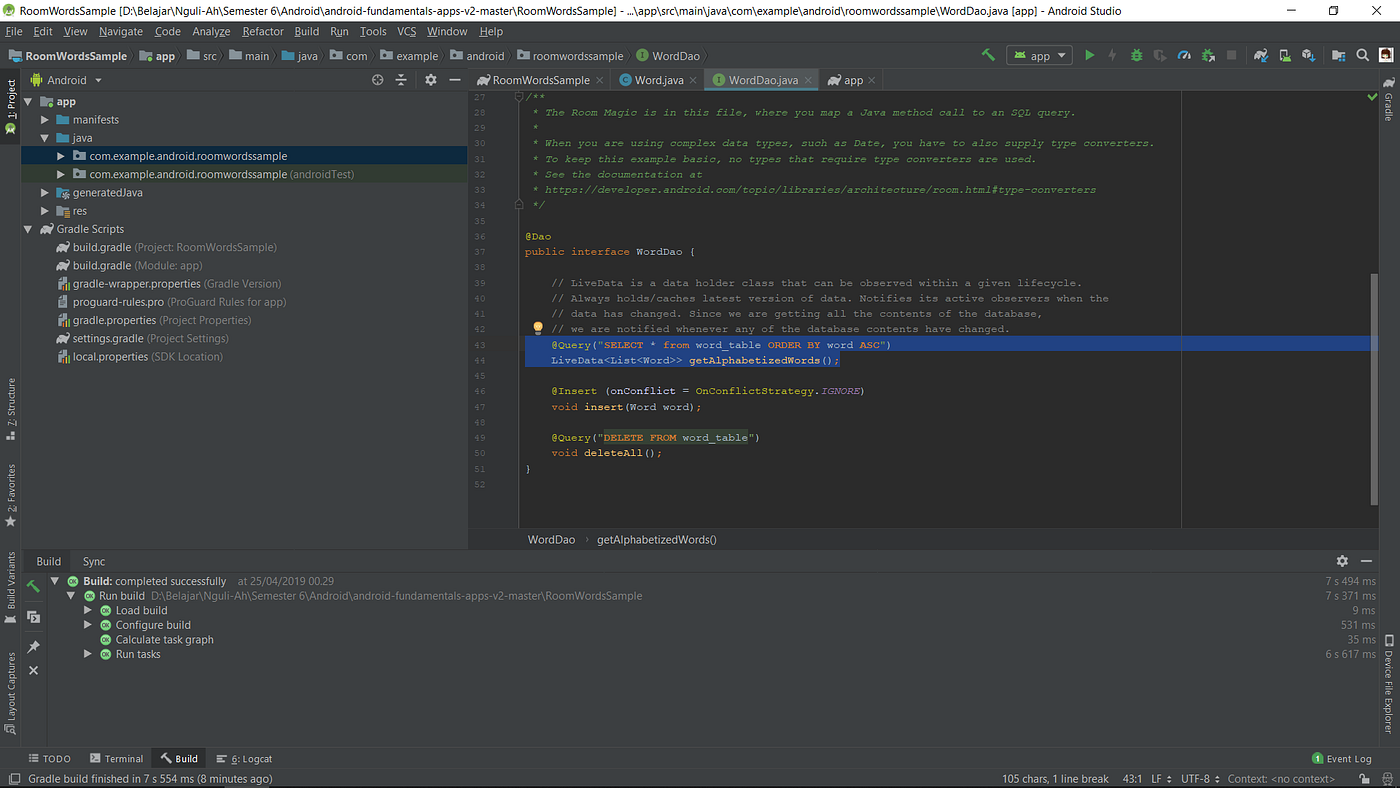
Task: Toggle the breakpoint gutter bulb on line 42
Action: (537, 328)
